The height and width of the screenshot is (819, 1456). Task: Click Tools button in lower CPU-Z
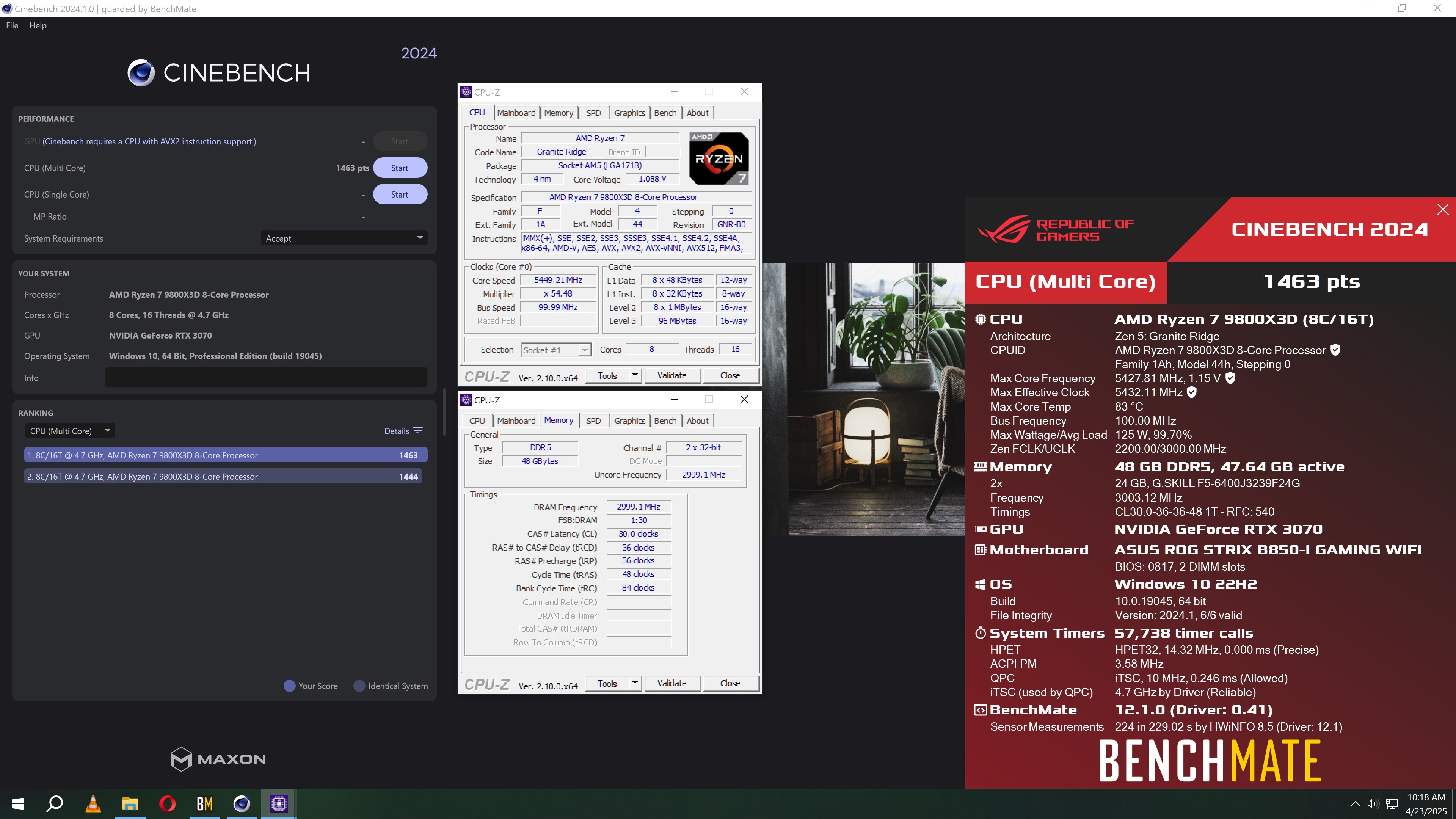(607, 683)
